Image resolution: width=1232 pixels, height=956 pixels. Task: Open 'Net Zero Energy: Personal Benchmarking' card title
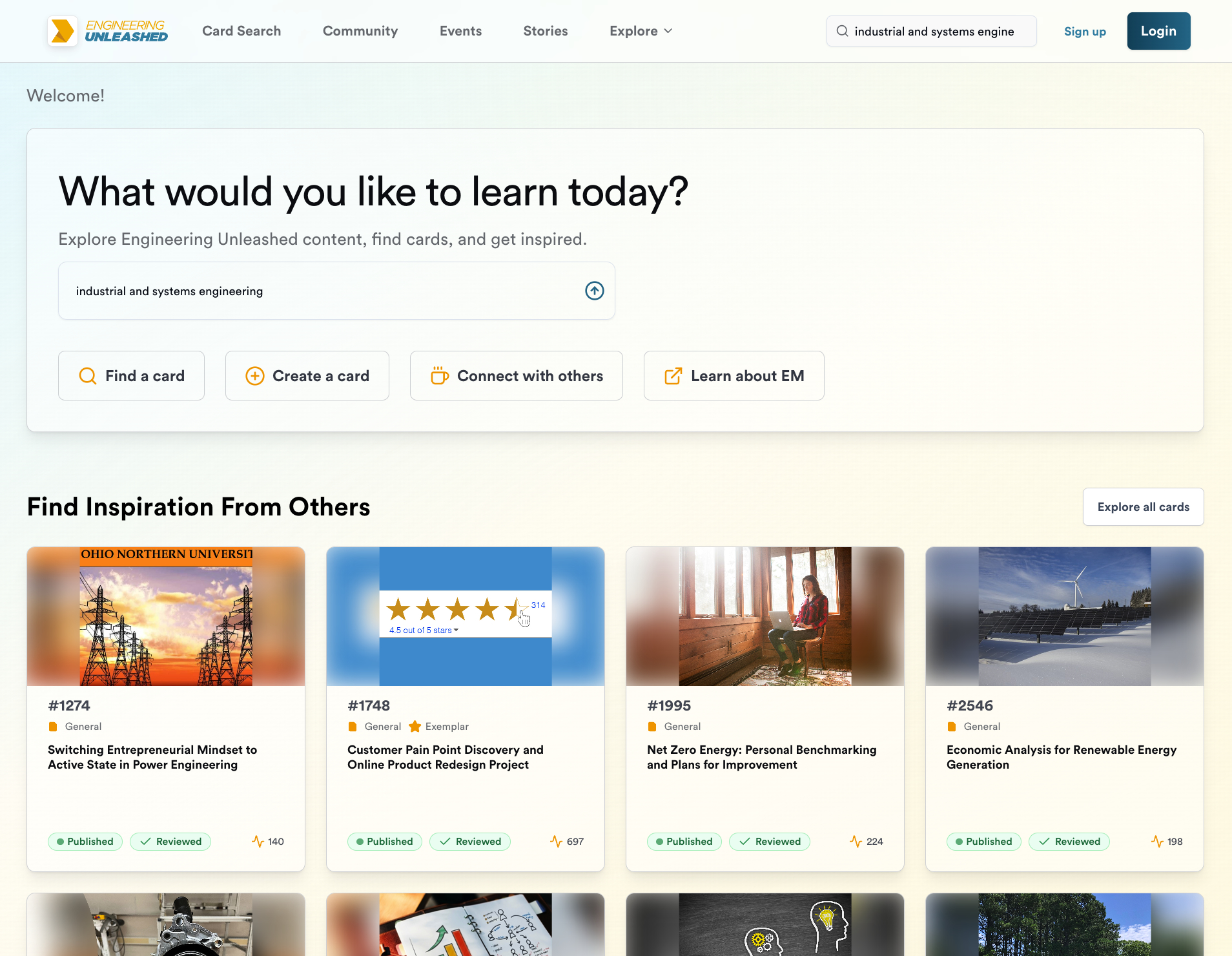point(762,757)
